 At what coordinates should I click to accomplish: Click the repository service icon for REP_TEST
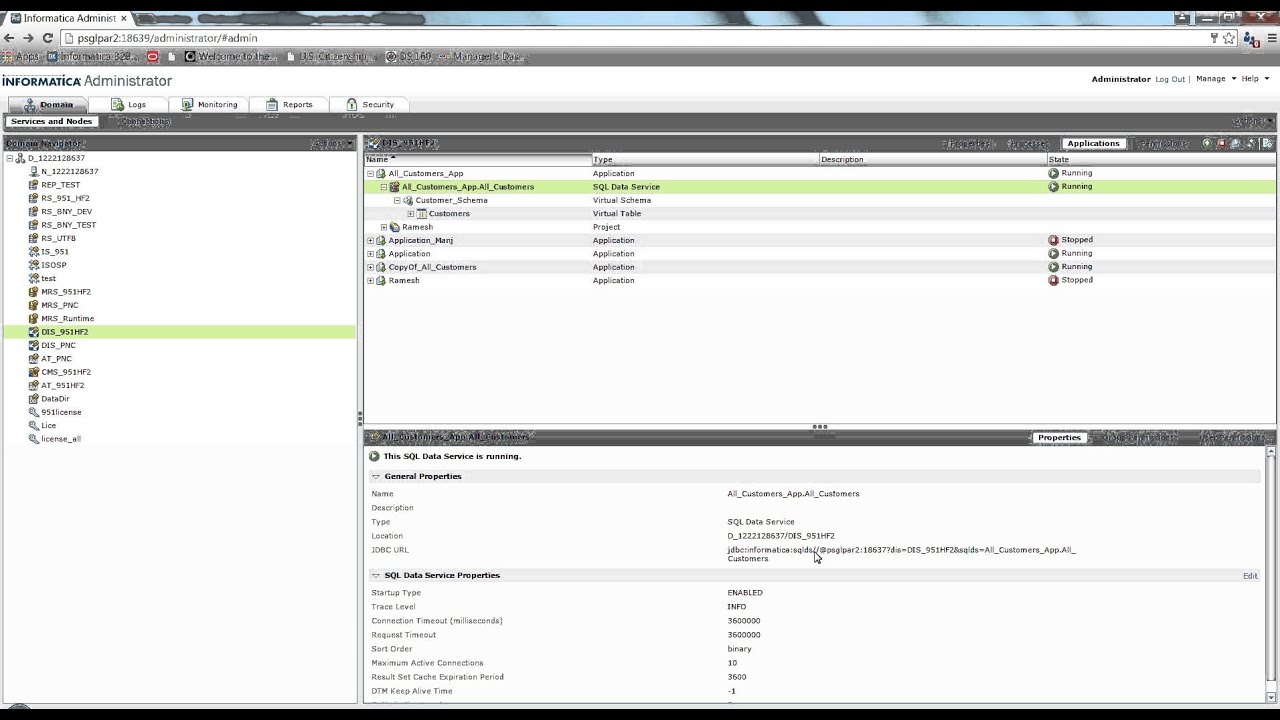click(34, 185)
